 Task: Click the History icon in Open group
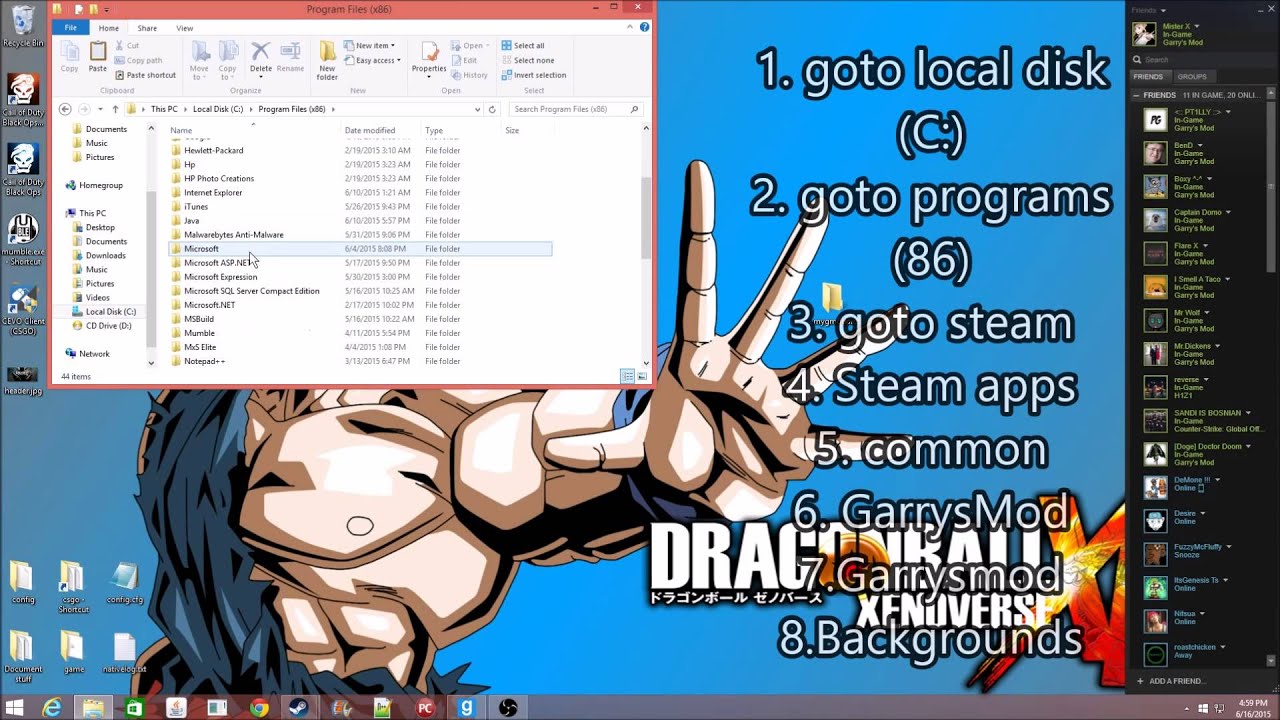coord(470,75)
